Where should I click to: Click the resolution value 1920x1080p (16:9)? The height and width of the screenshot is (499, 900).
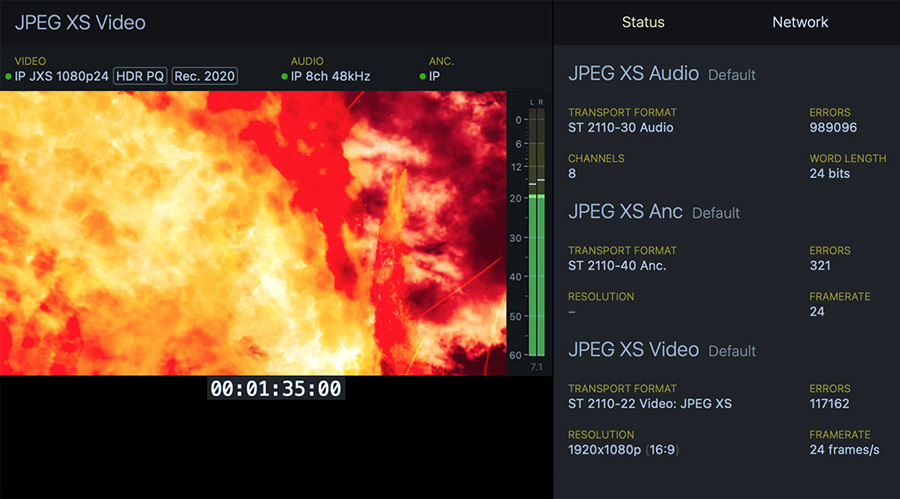pyautogui.click(x=623, y=450)
